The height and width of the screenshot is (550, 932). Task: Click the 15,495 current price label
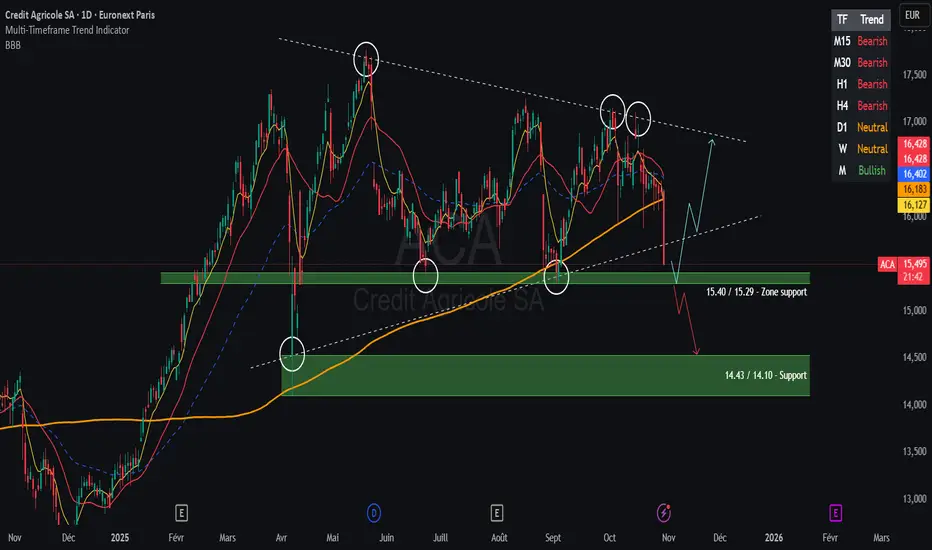pos(914,264)
